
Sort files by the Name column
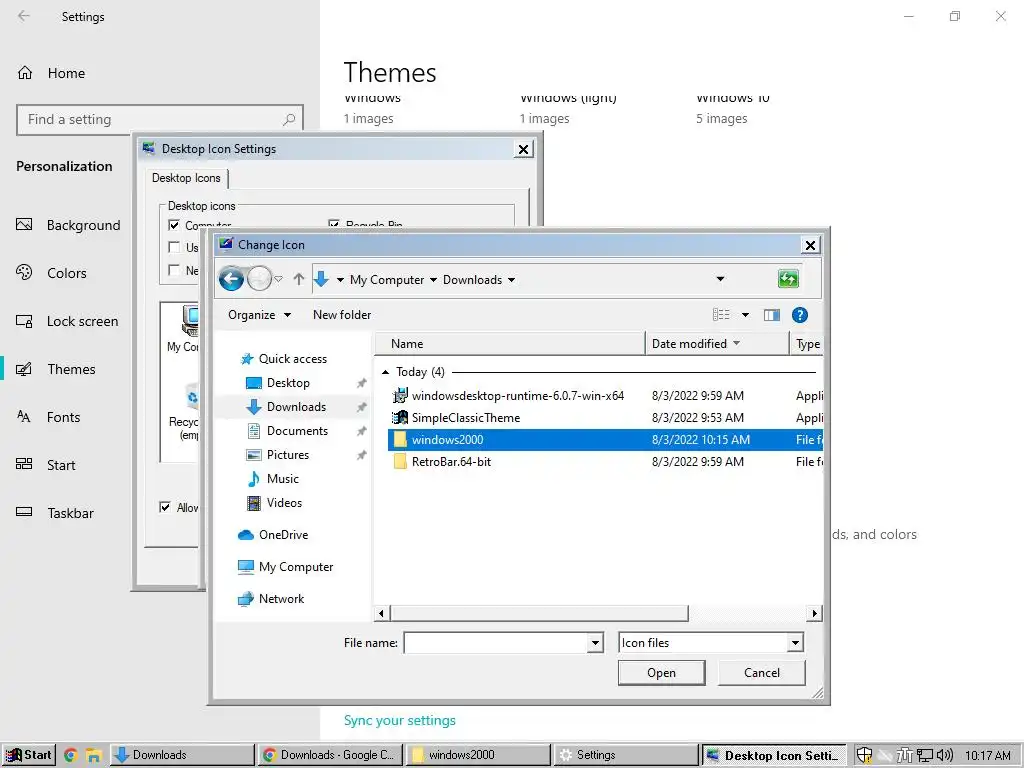pyautogui.click(x=509, y=344)
